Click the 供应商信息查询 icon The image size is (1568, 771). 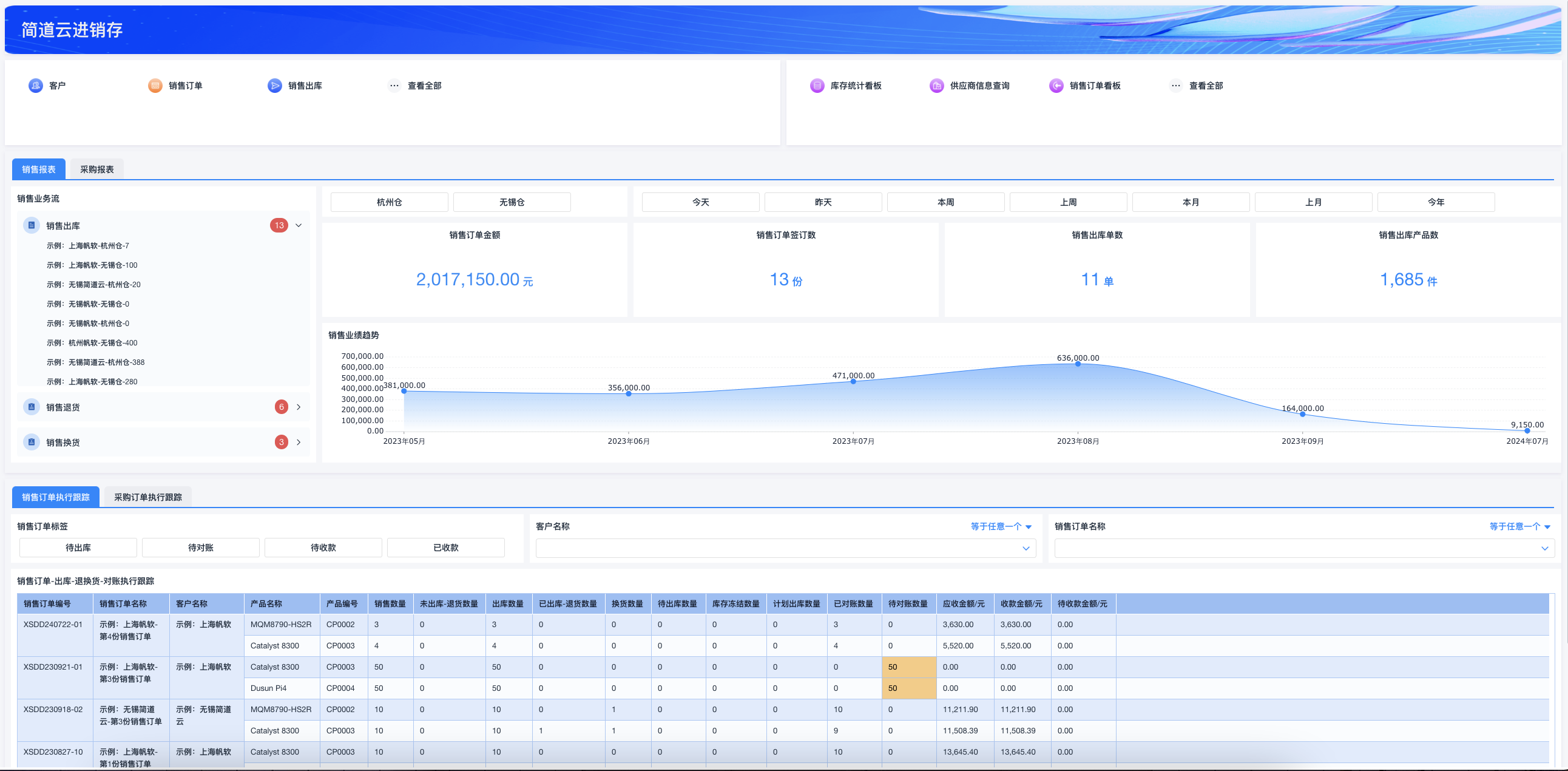click(x=936, y=85)
